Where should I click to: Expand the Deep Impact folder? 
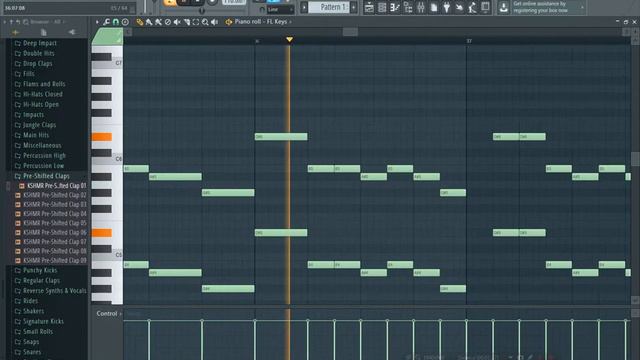pos(40,43)
